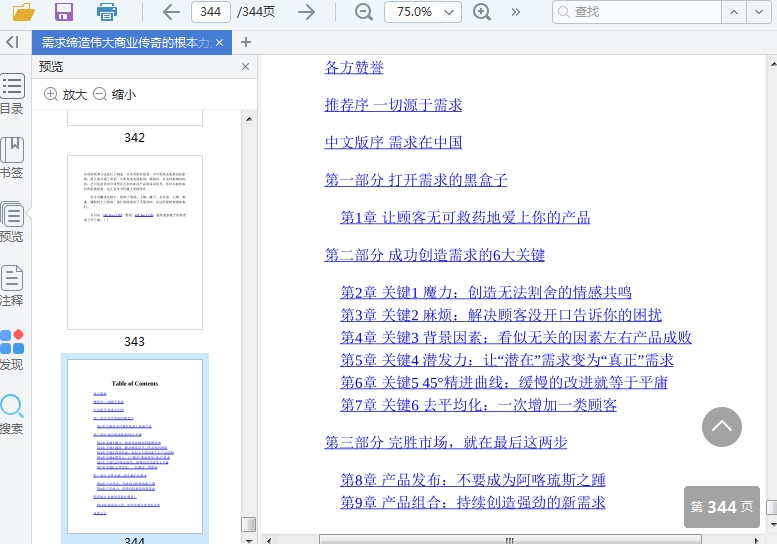The height and width of the screenshot is (544, 777).
Task: Shrink thumbnails with 缩小 button
Action: pos(114,94)
